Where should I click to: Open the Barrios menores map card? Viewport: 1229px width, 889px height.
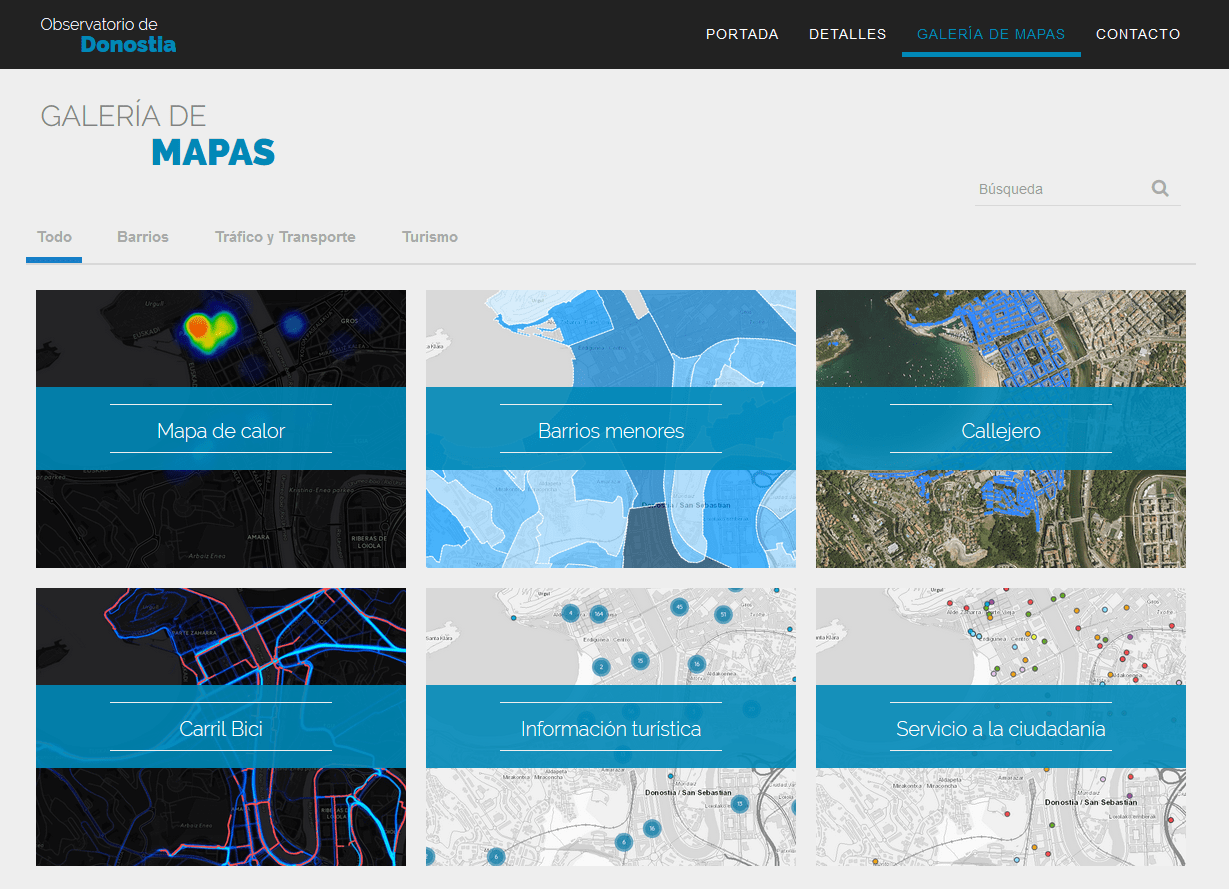pyautogui.click(x=611, y=429)
